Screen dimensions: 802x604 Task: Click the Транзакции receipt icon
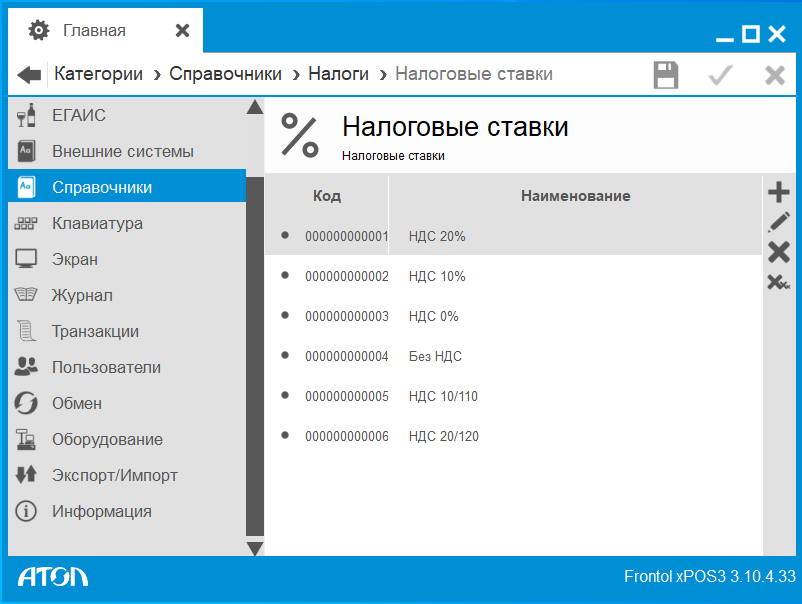click(x=26, y=330)
